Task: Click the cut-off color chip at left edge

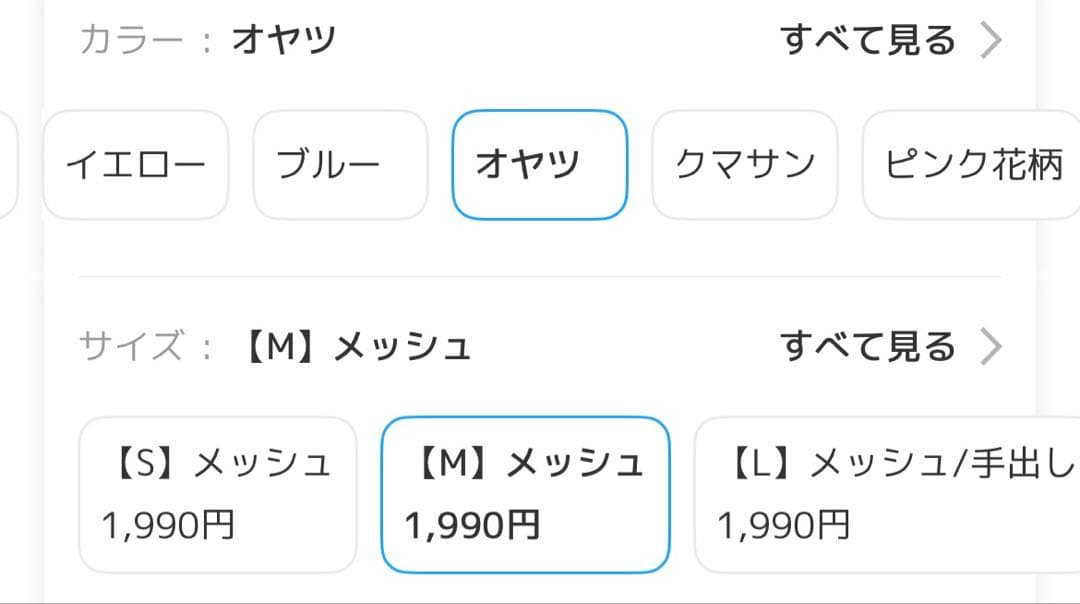Action: (8, 164)
